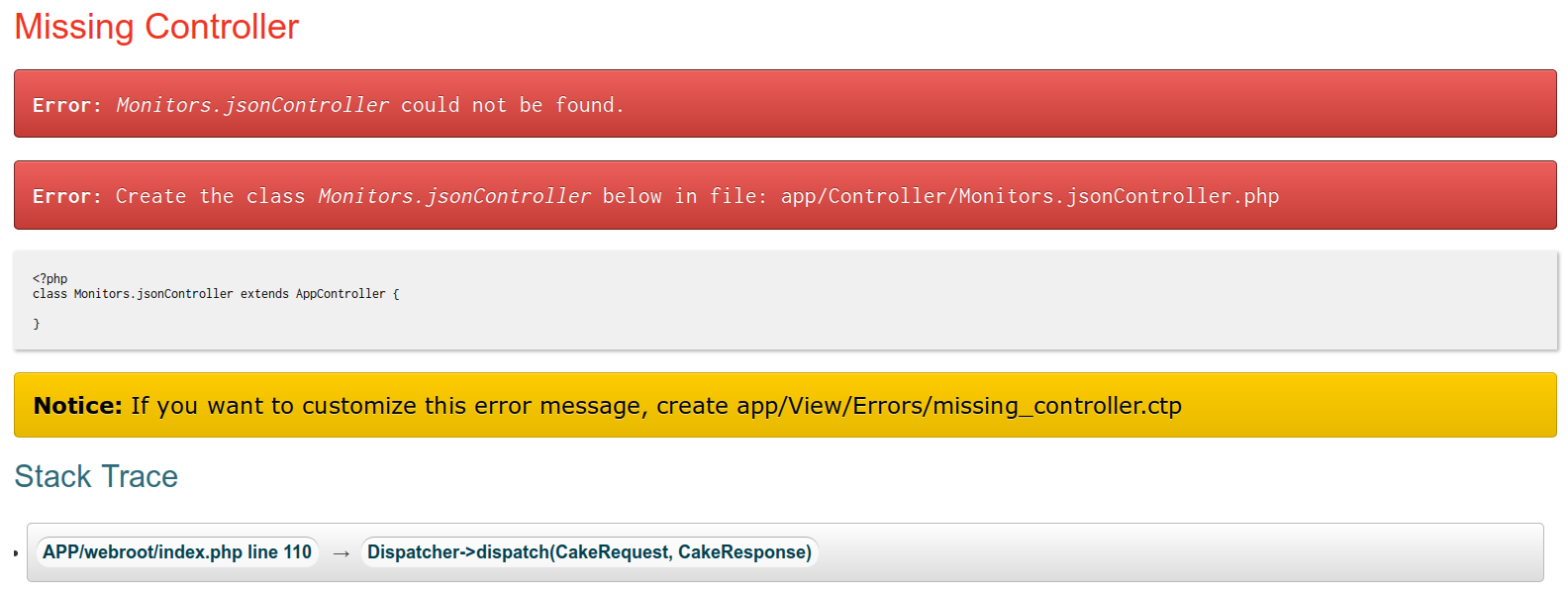Click the Missing Controller heading
The width and height of the screenshot is (1568, 594).
click(156, 27)
